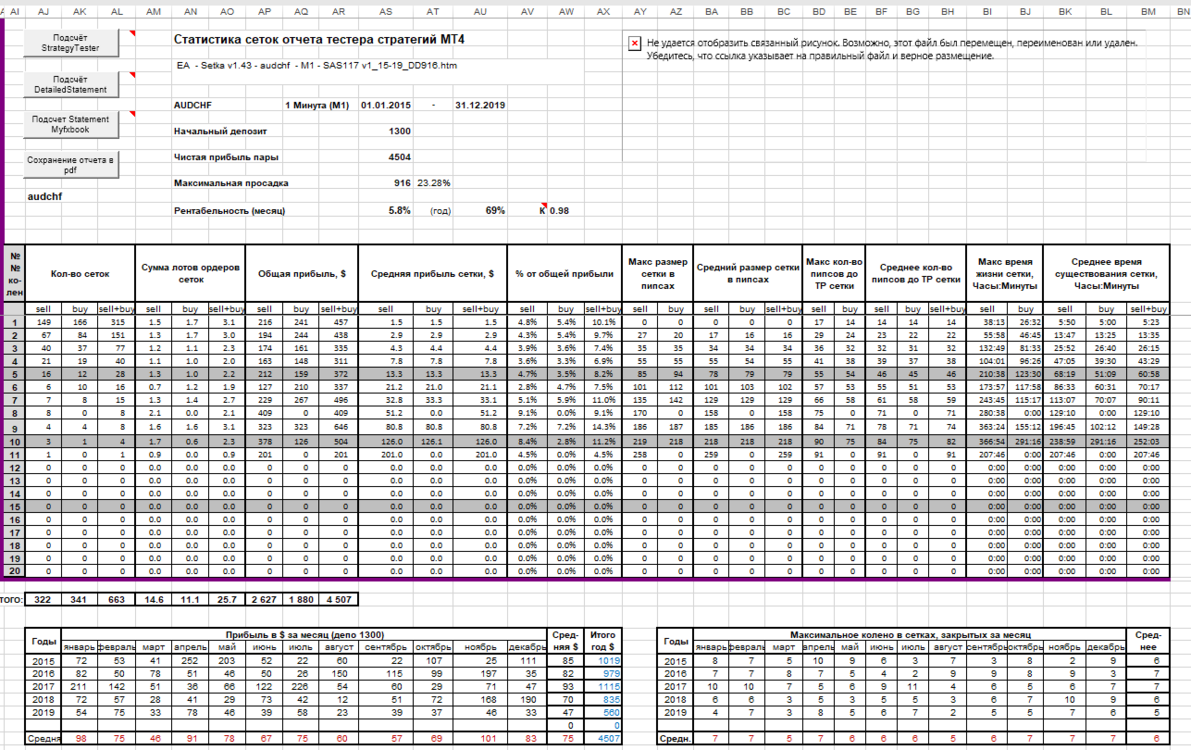Click the start date 01.01.2015
The width and height of the screenshot is (1191, 750).
pyautogui.click(x=386, y=106)
